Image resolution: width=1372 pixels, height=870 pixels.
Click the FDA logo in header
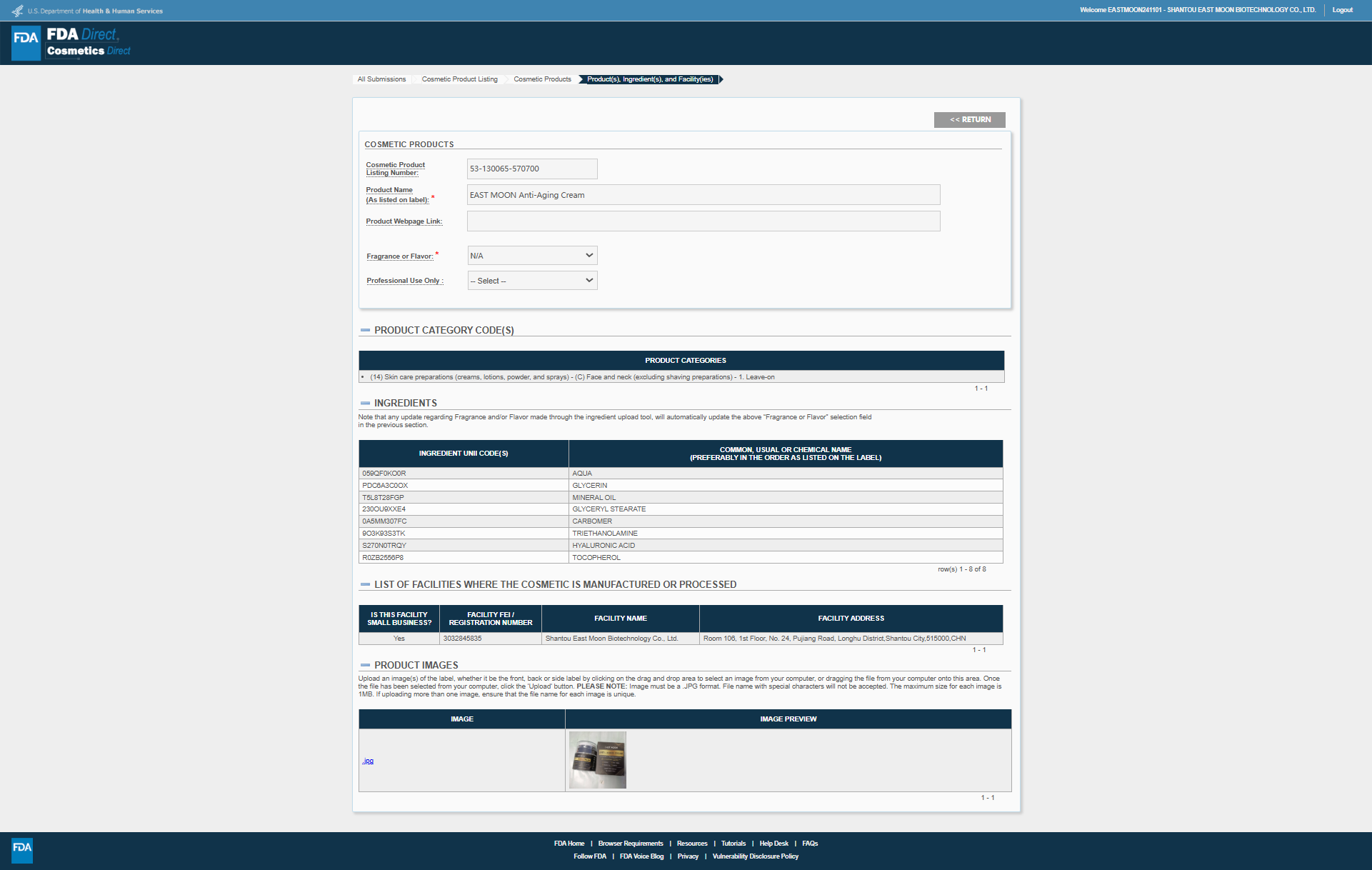[x=26, y=43]
